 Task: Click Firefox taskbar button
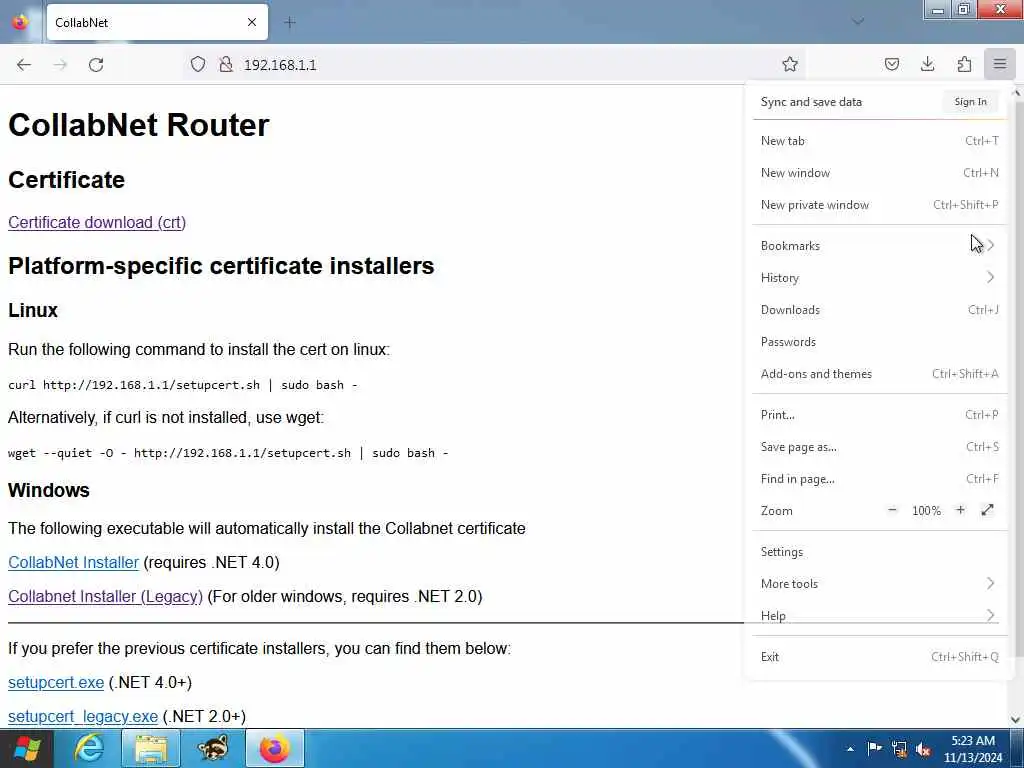(x=275, y=748)
